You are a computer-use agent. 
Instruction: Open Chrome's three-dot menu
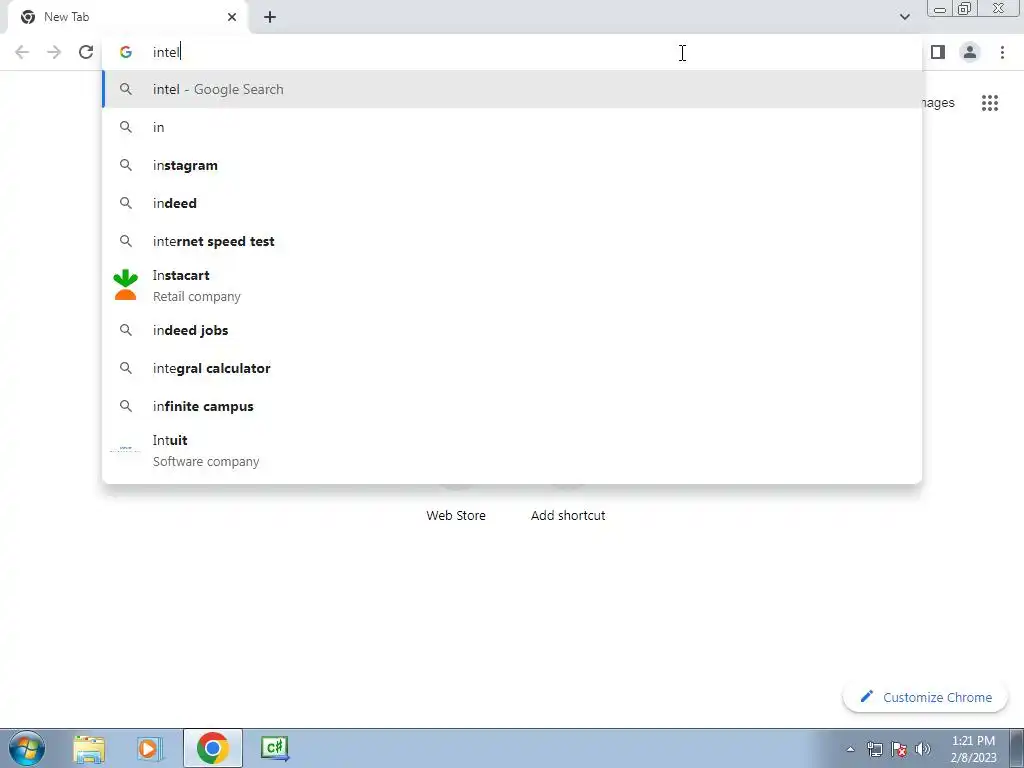point(1002,52)
